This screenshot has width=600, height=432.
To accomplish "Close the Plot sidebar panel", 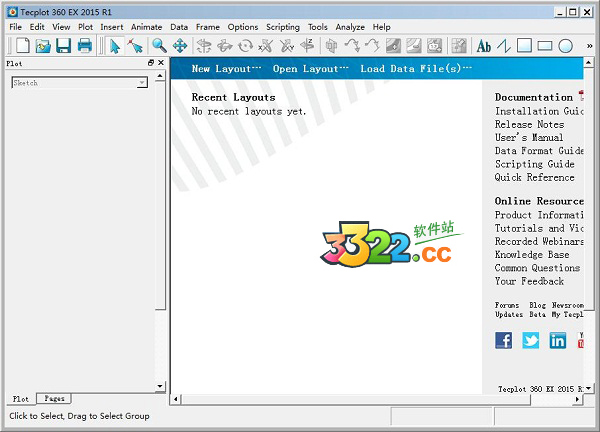I will (x=161, y=63).
